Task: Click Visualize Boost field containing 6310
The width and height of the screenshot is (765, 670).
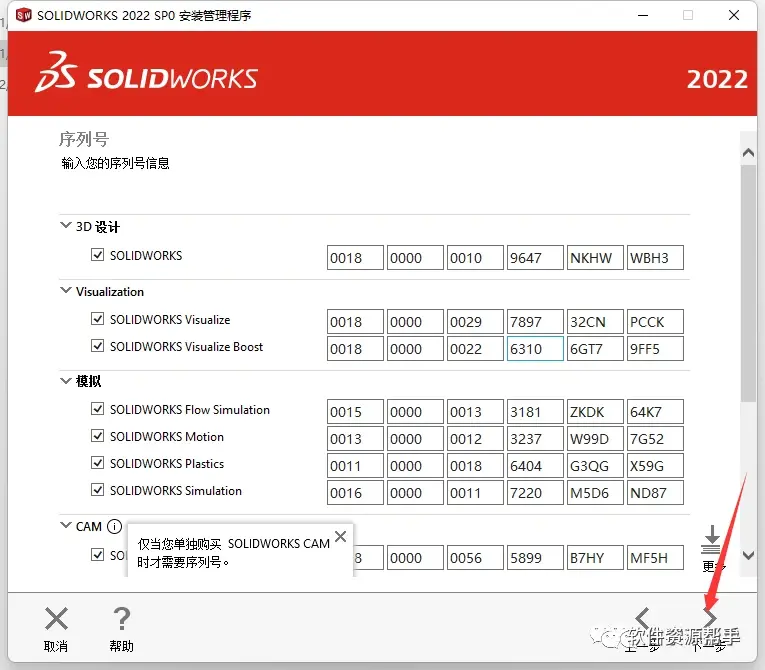Action: [x=535, y=349]
